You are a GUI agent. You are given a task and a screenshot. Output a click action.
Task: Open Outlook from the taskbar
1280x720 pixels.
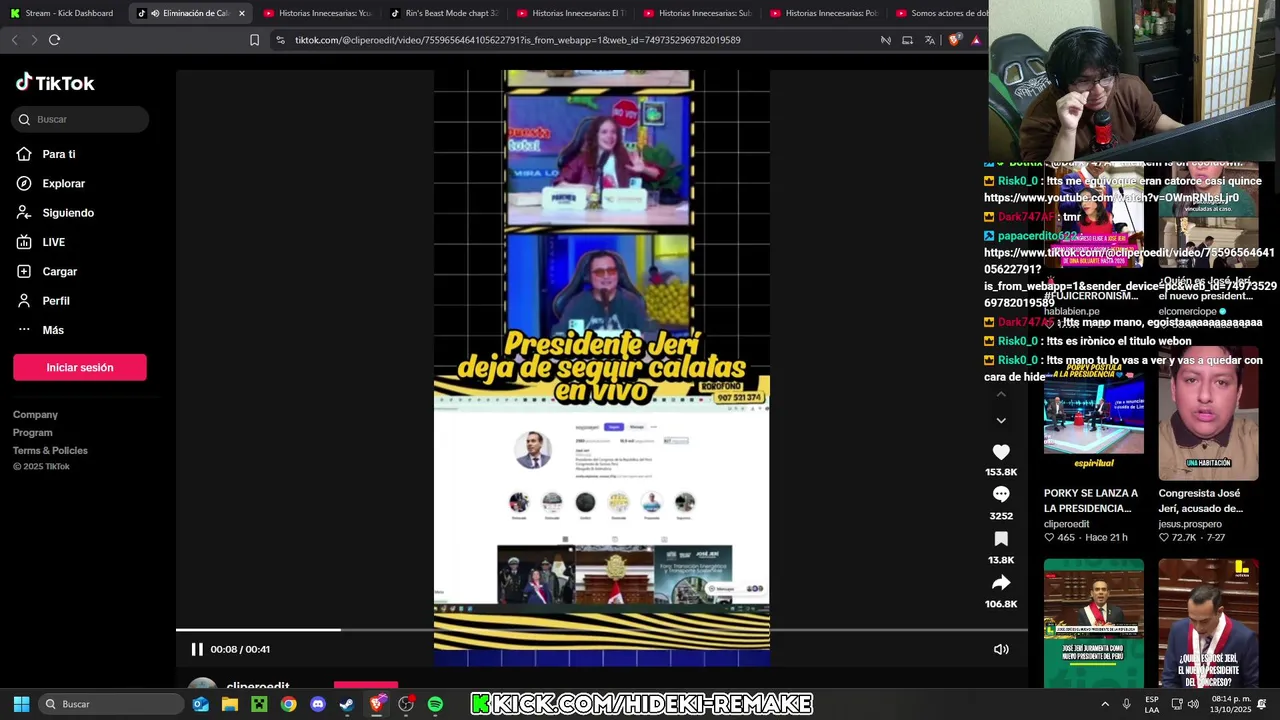(201, 704)
